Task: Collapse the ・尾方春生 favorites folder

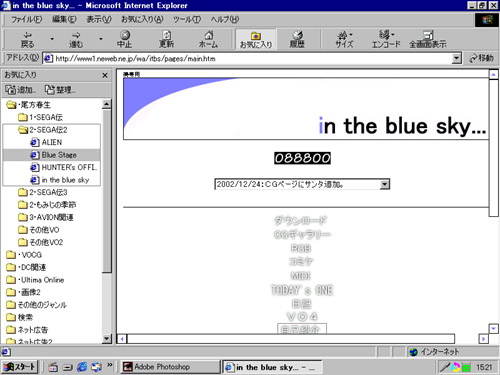Action: [x=29, y=105]
